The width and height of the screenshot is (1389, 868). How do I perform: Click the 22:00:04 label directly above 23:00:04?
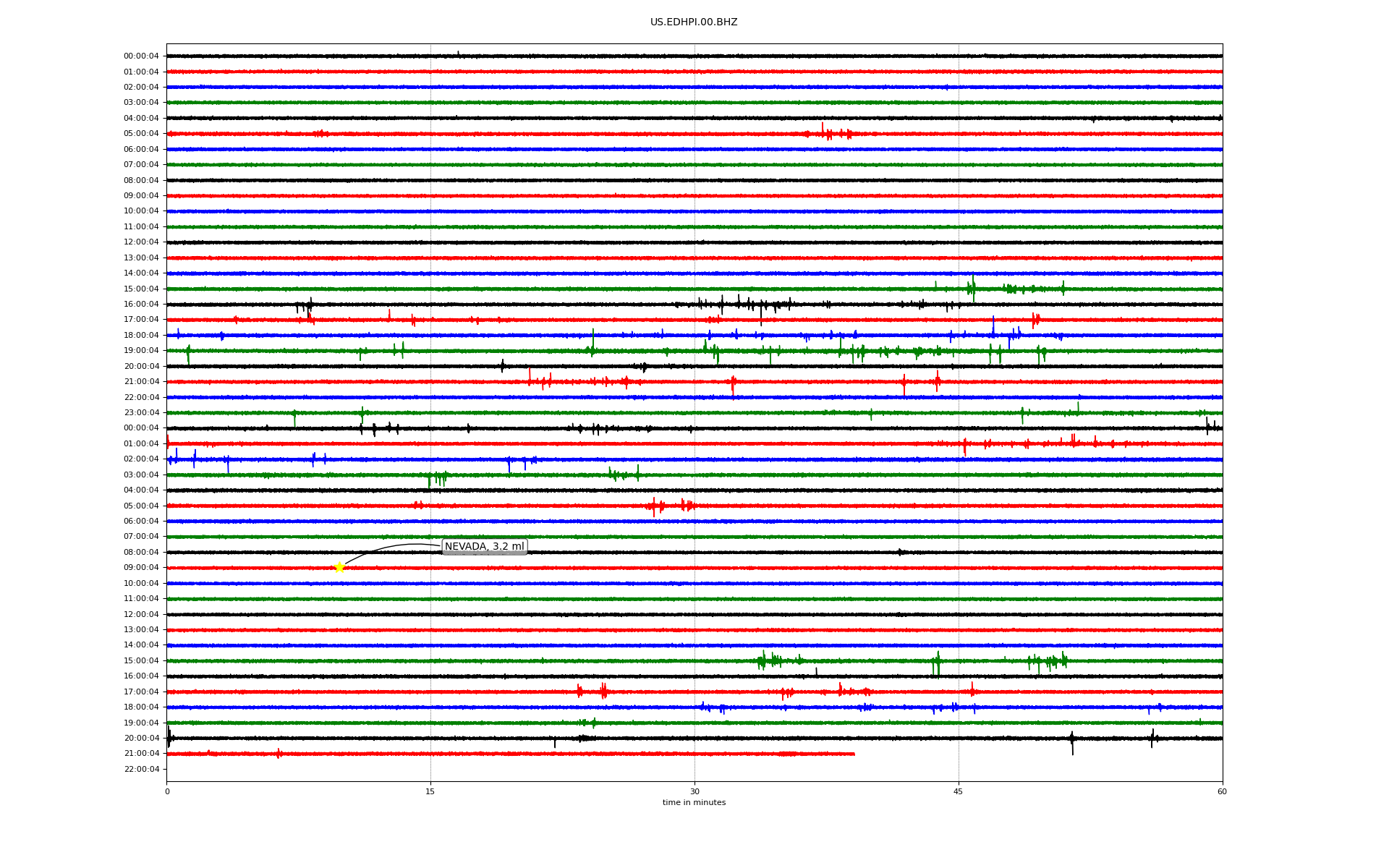pyautogui.click(x=141, y=398)
